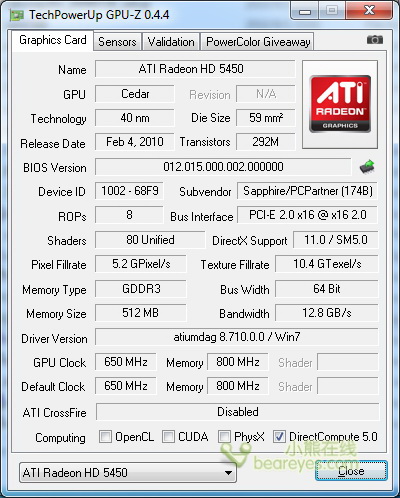
Task: Uncheck the DirectCompute 5.0 checkbox
Action: [x=279, y=436]
